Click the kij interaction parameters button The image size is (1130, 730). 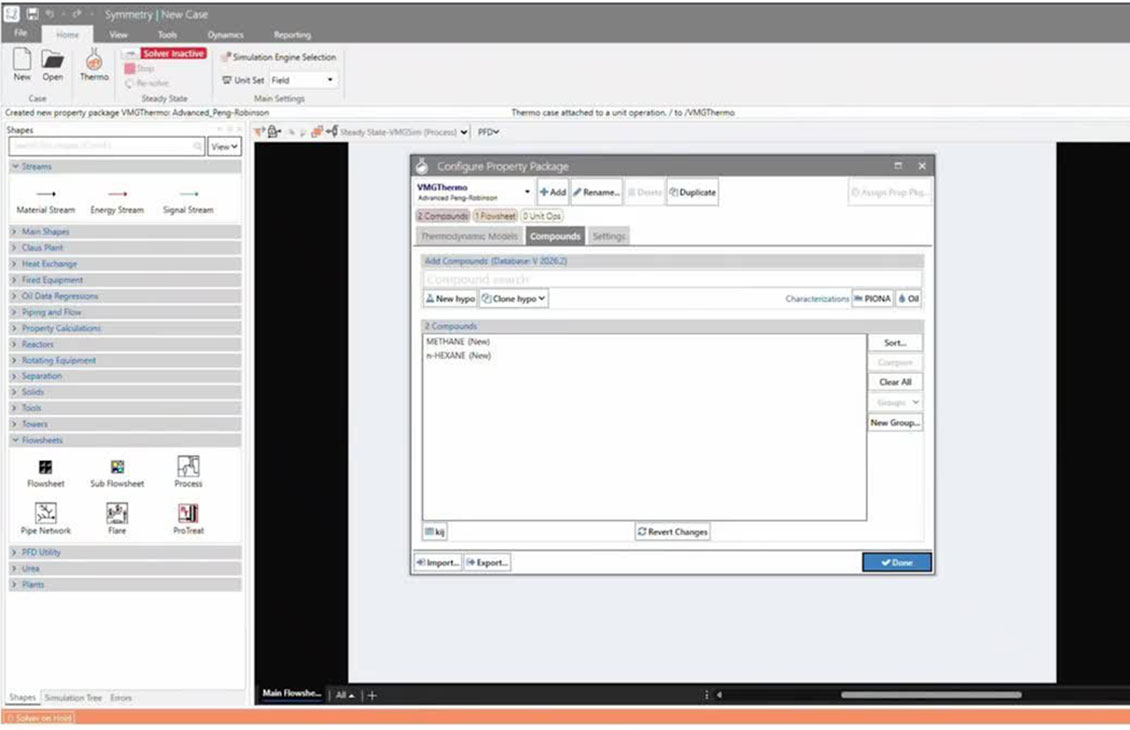435,532
